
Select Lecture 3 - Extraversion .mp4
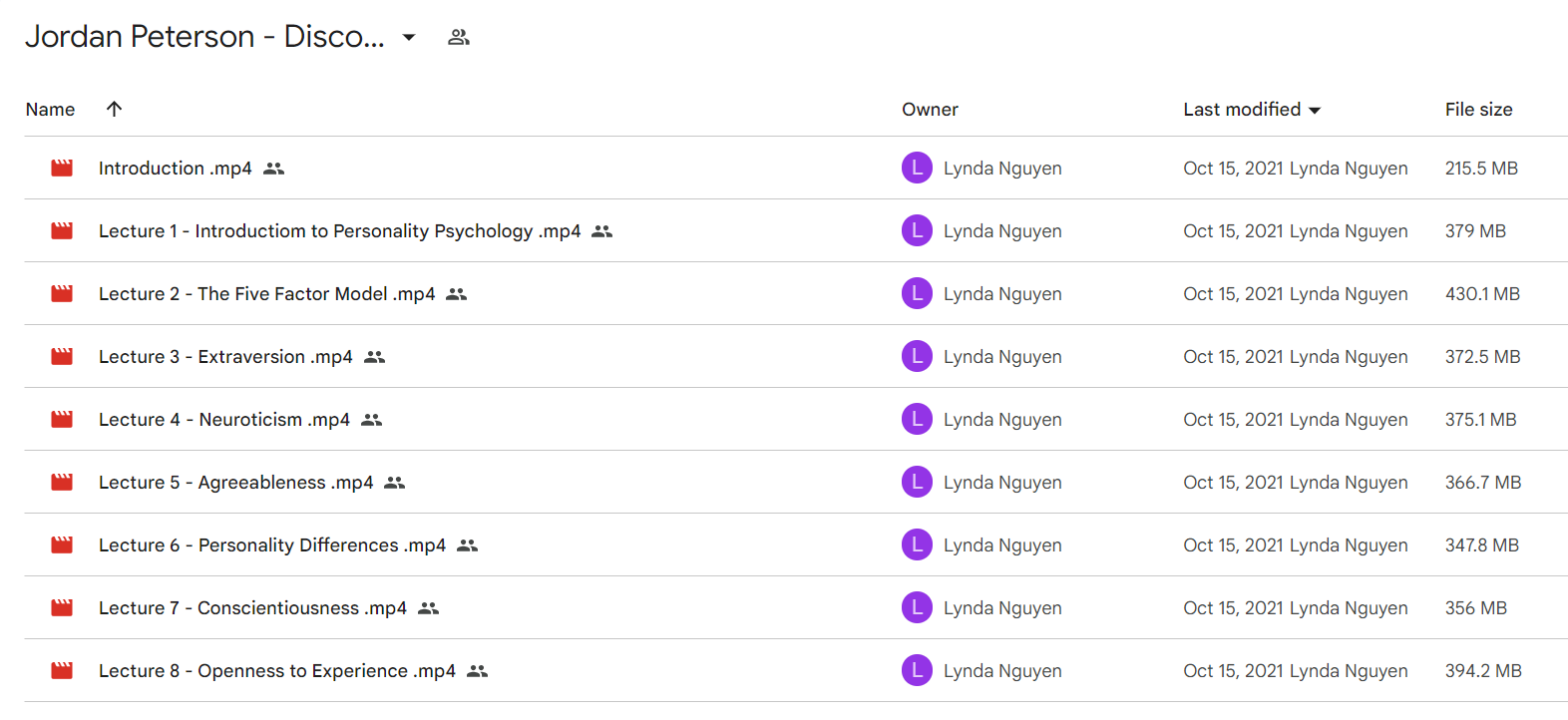225,357
